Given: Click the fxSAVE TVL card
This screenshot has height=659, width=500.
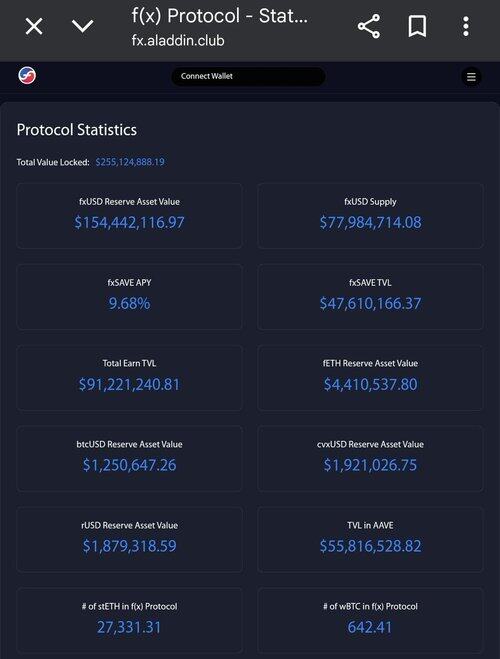Looking at the screenshot, I should (x=370, y=297).
